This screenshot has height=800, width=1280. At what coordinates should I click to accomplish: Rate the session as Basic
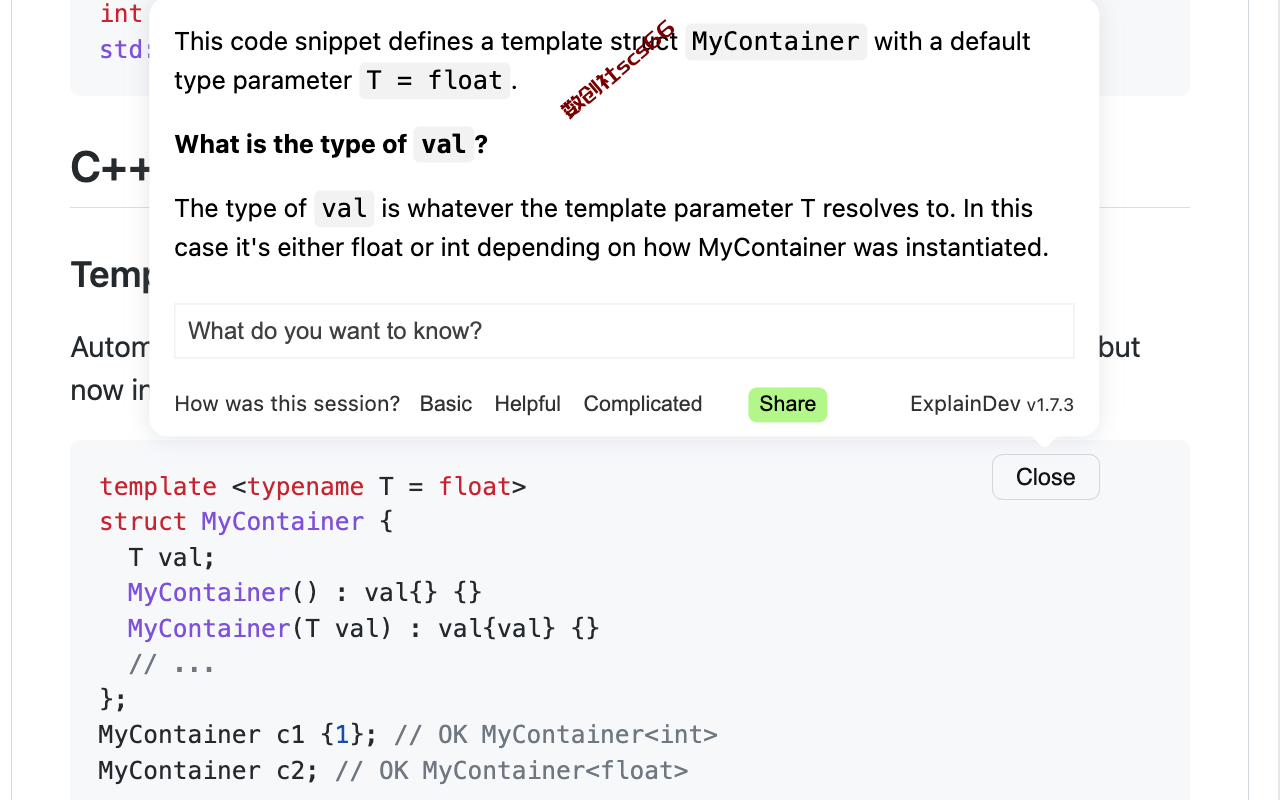tap(446, 404)
